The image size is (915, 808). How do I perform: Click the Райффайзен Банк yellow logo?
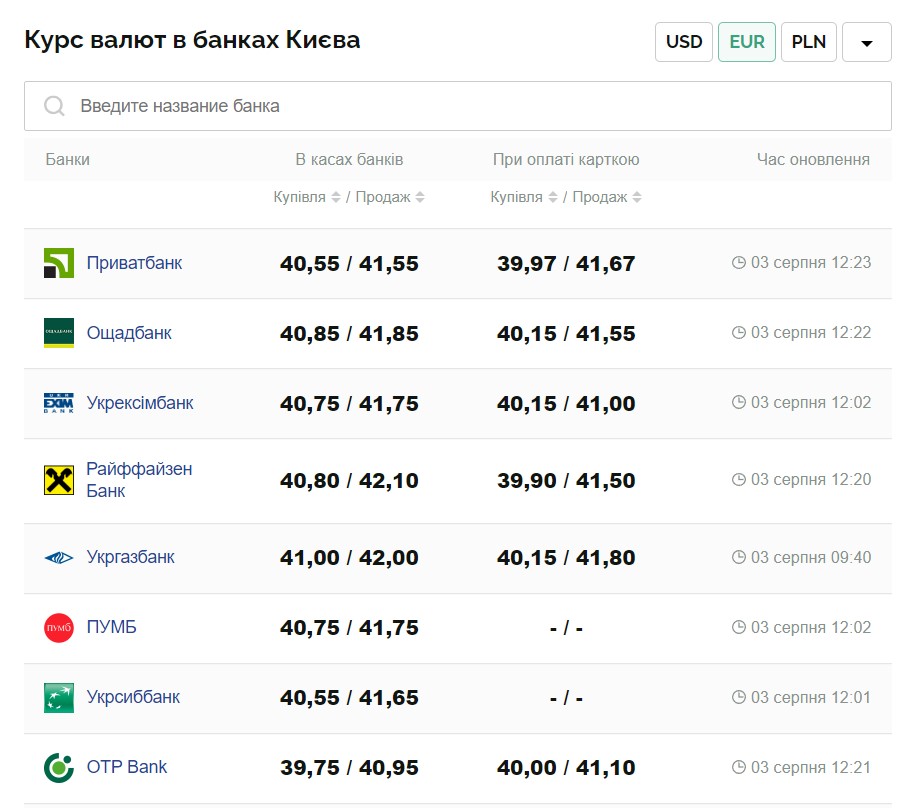(59, 480)
